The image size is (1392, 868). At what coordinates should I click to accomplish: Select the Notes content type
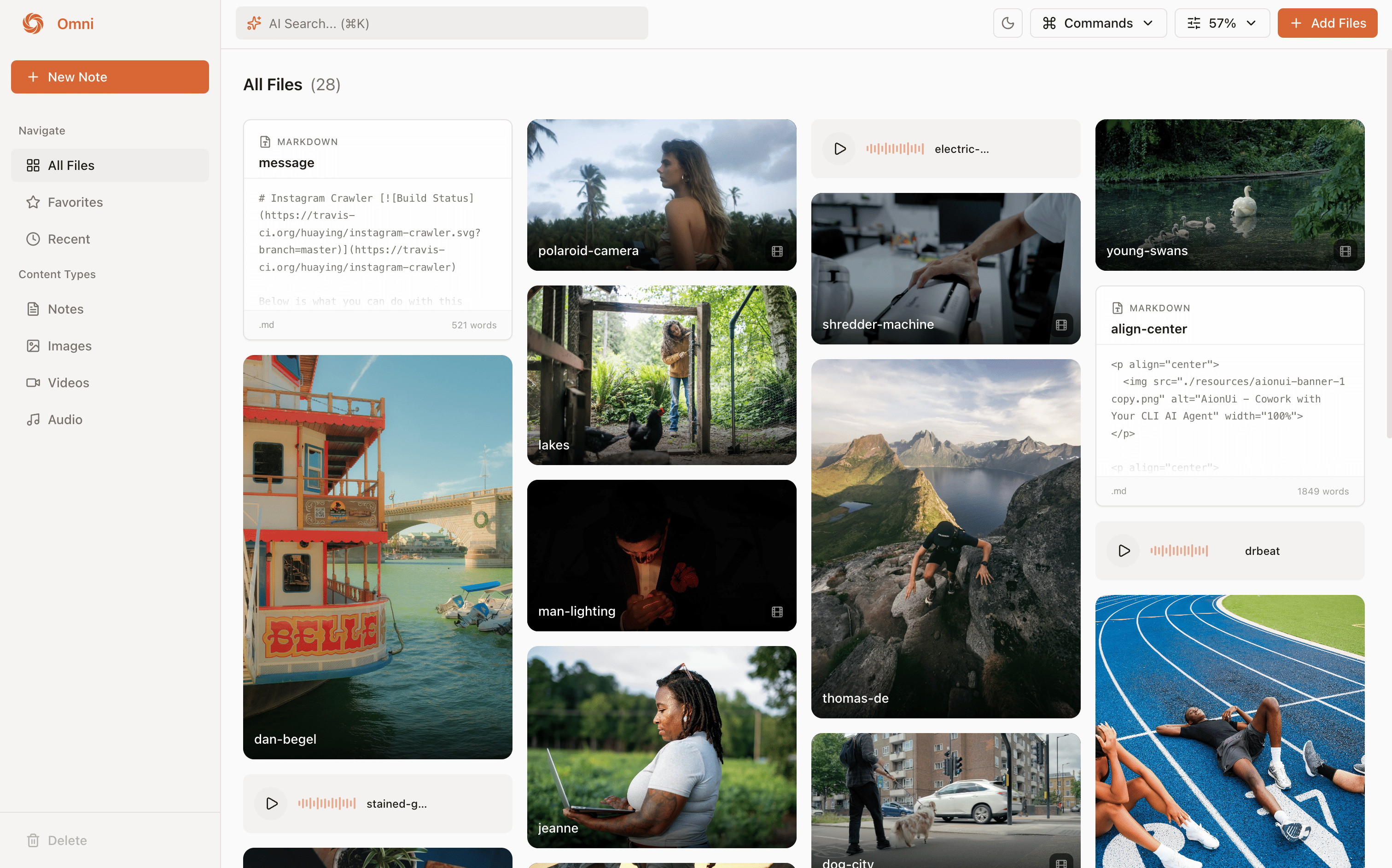33,309
